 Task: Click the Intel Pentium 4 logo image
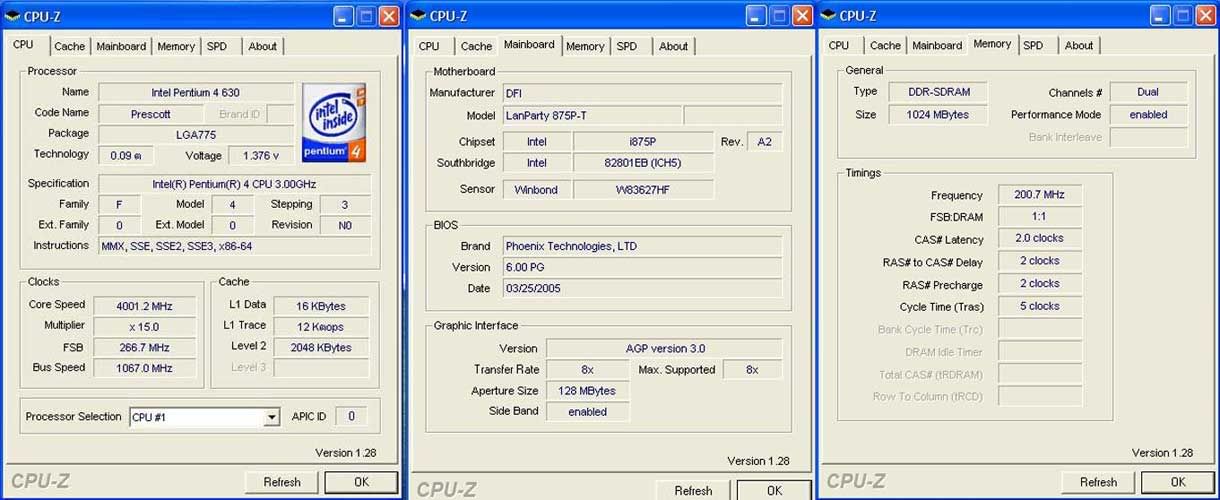click(x=334, y=123)
